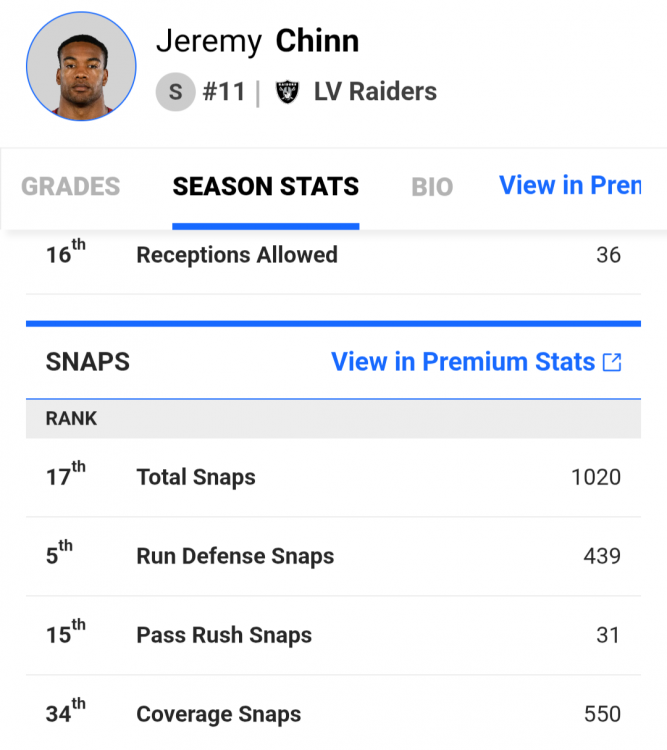Switch to the Grades tab
The height and width of the screenshot is (750, 667).
pyautogui.click(x=70, y=186)
